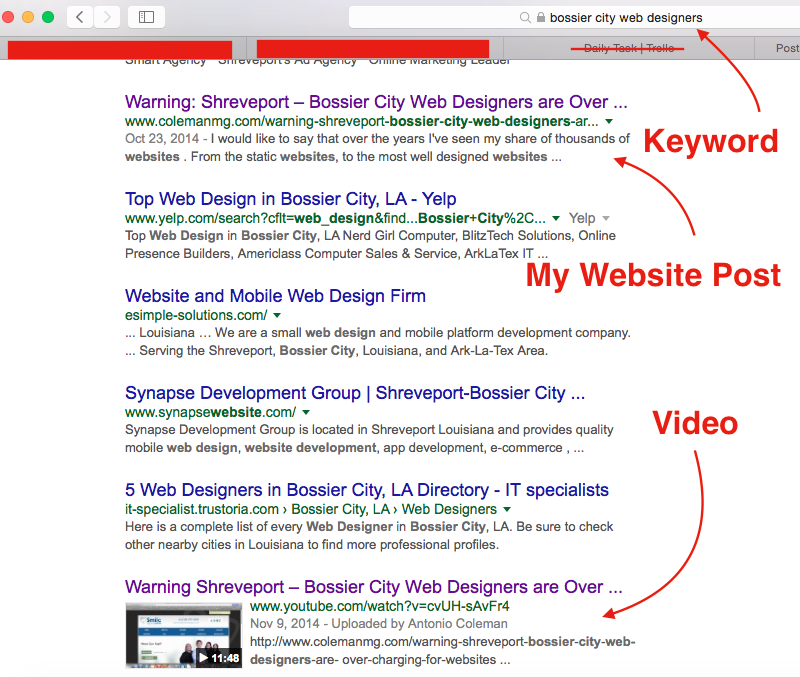Image resolution: width=800 pixels, height=677 pixels.
Task: Click the snippet line naming Nerd Girl Computer, BlitzTech Solutions
Action: 370,236
